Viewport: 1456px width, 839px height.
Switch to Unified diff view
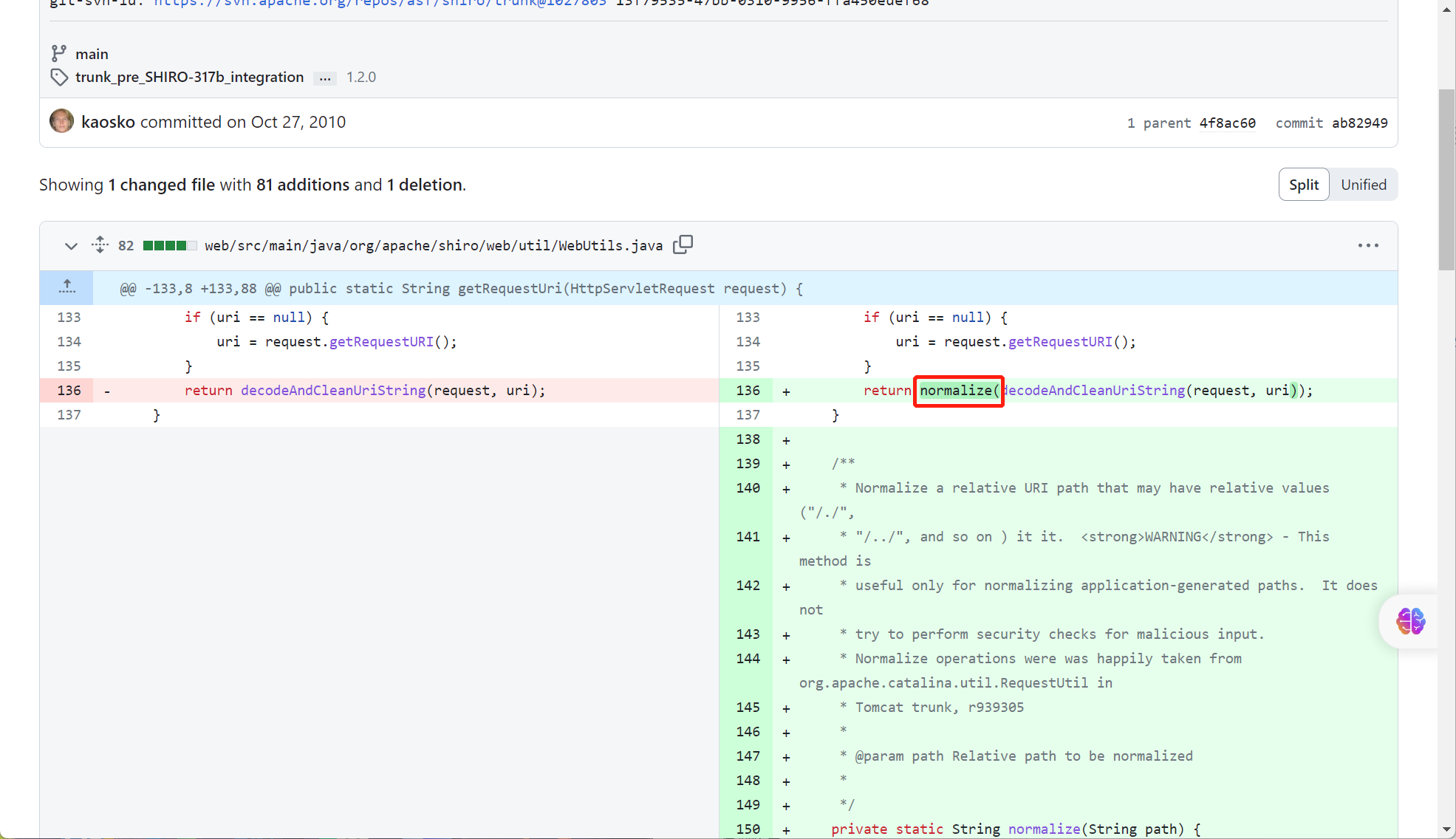tap(1363, 185)
